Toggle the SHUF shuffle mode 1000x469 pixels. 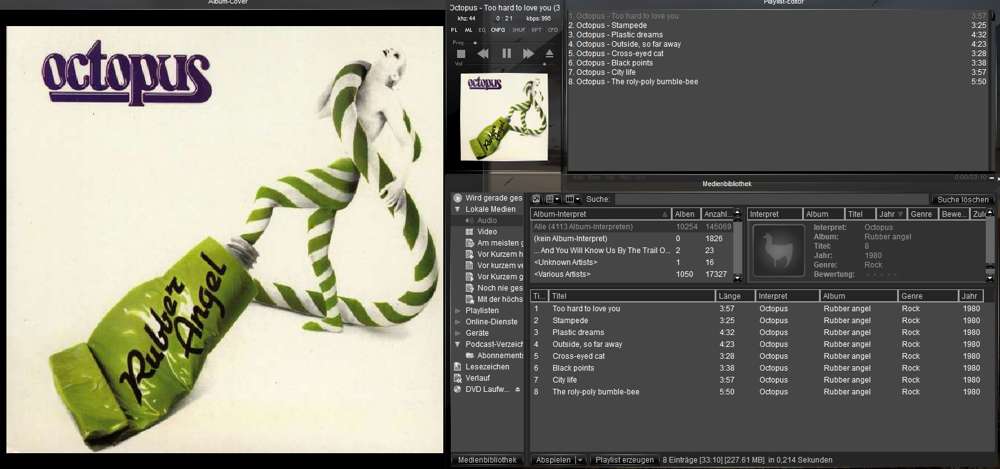[x=517, y=30]
